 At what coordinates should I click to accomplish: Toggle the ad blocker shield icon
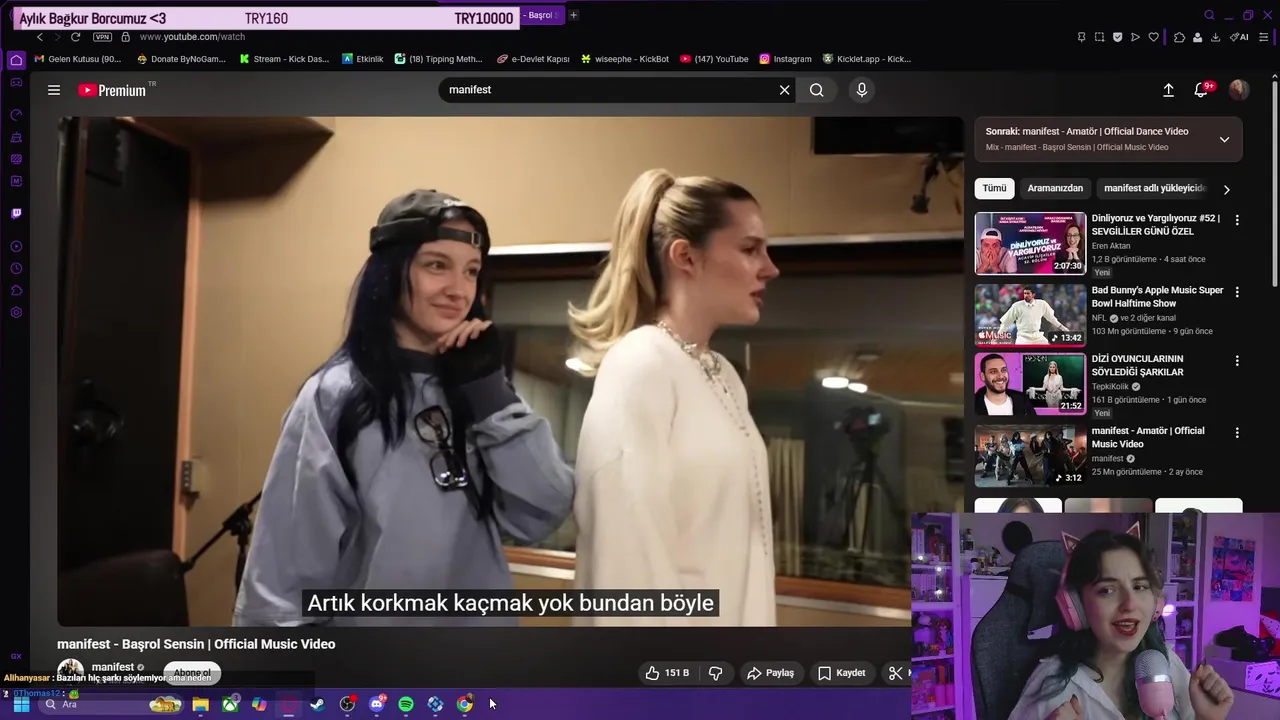1117,37
